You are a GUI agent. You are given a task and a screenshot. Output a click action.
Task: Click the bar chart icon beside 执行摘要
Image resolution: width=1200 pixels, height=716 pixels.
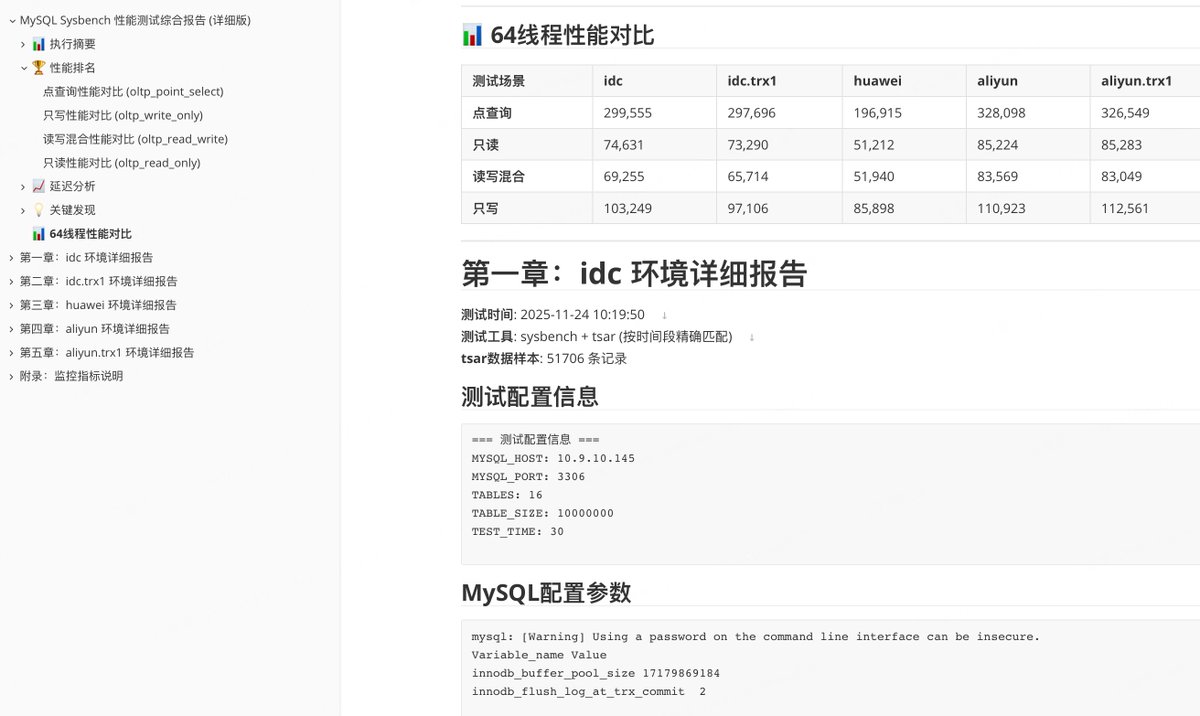(x=38, y=44)
